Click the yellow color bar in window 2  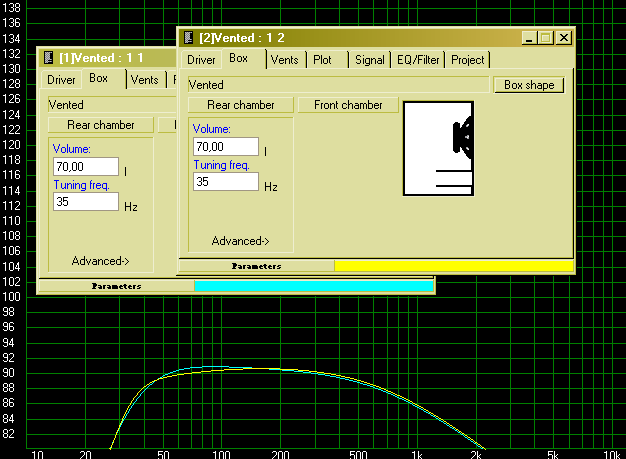point(454,266)
